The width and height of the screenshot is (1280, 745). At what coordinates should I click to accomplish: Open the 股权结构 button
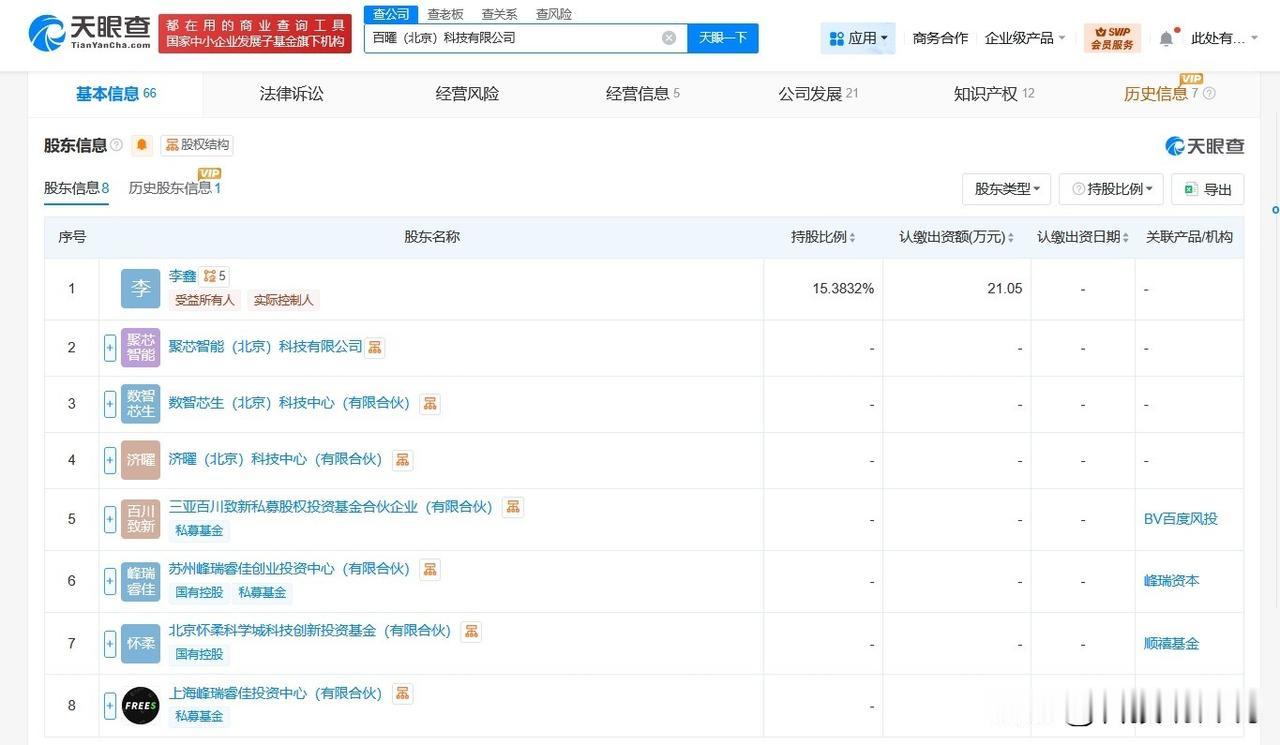click(x=197, y=145)
